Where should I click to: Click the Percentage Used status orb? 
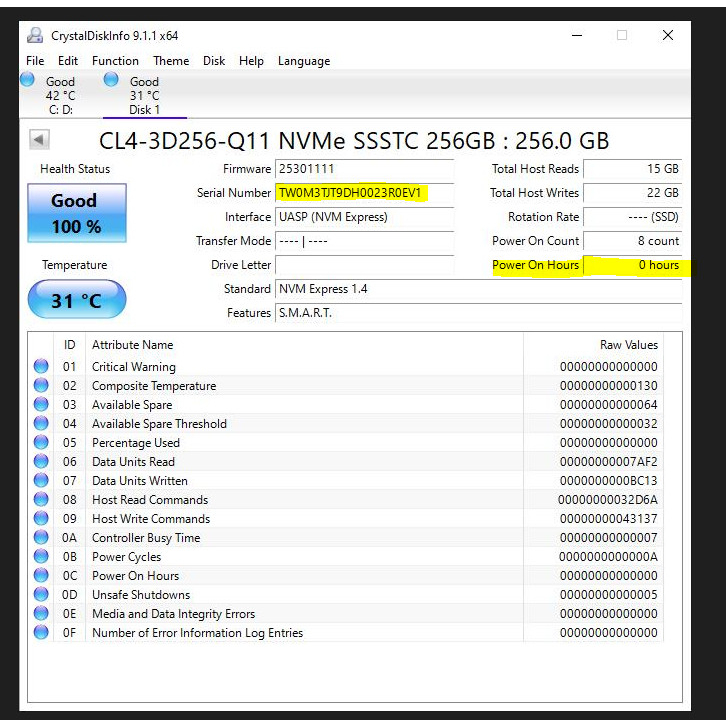pyautogui.click(x=41, y=443)
